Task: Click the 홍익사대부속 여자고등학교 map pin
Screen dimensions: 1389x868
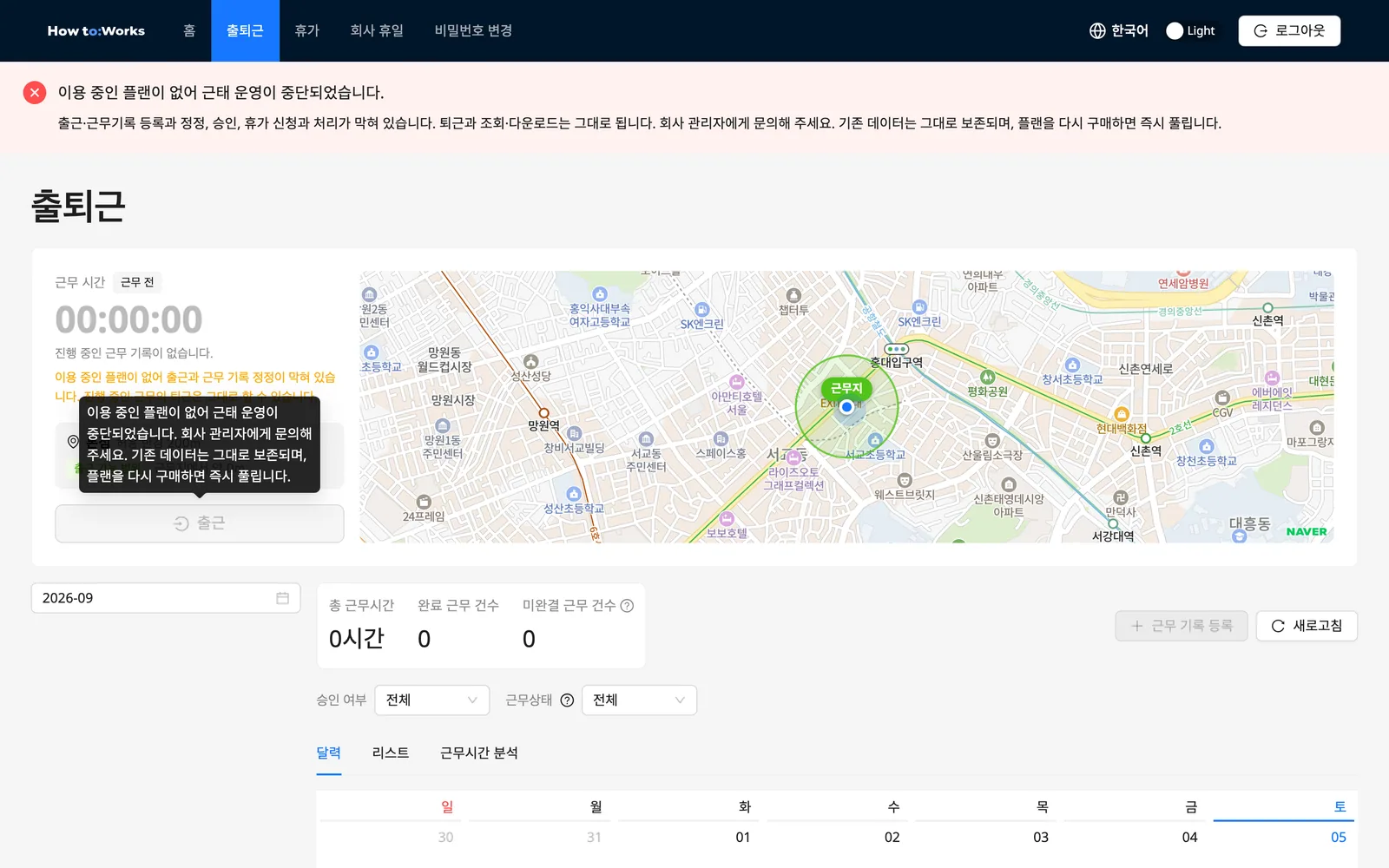Action: point(600,294)
